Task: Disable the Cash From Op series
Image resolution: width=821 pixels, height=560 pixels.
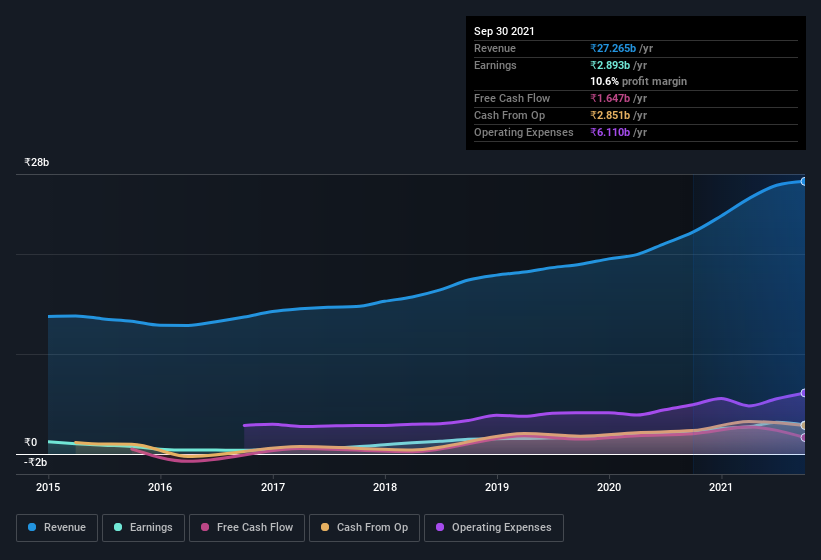Action: pyautogui.click(x=364, y=527)
